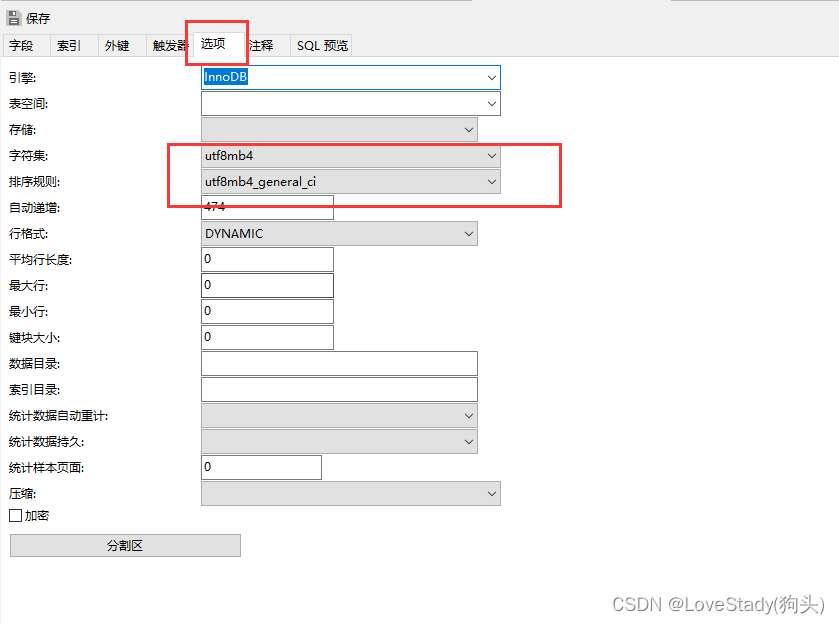Image resolution: width=839 pixels, height=624 pixels.
Task: Open the 字符集 charset dropdown utf8mb4
Action: [351, 156]
